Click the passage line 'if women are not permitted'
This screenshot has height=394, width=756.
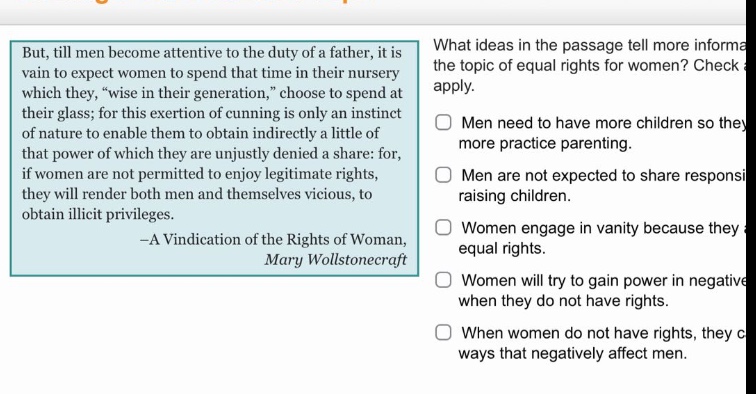coord(200,174)
